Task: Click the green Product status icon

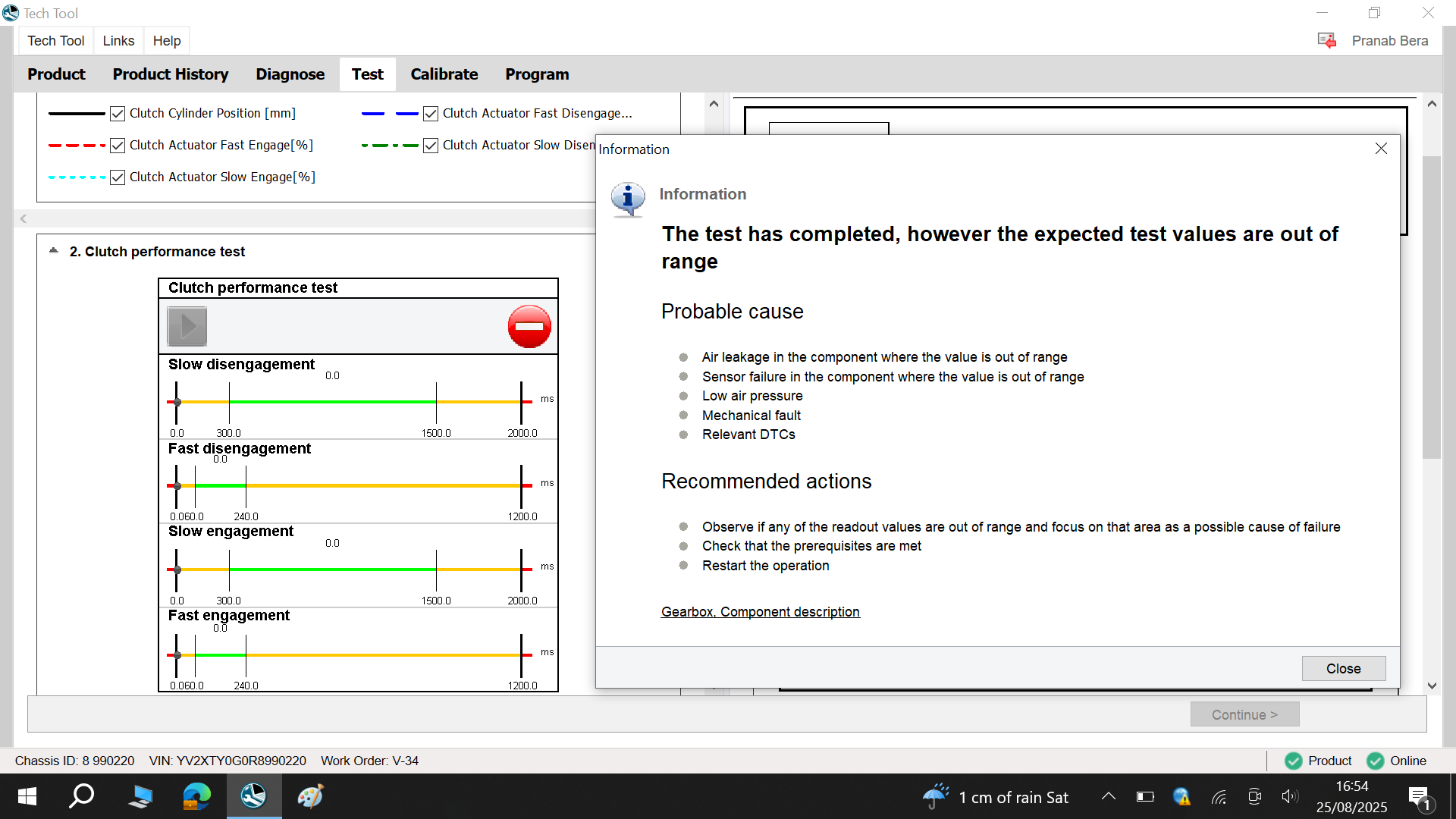Action: tap(1294, 761)
